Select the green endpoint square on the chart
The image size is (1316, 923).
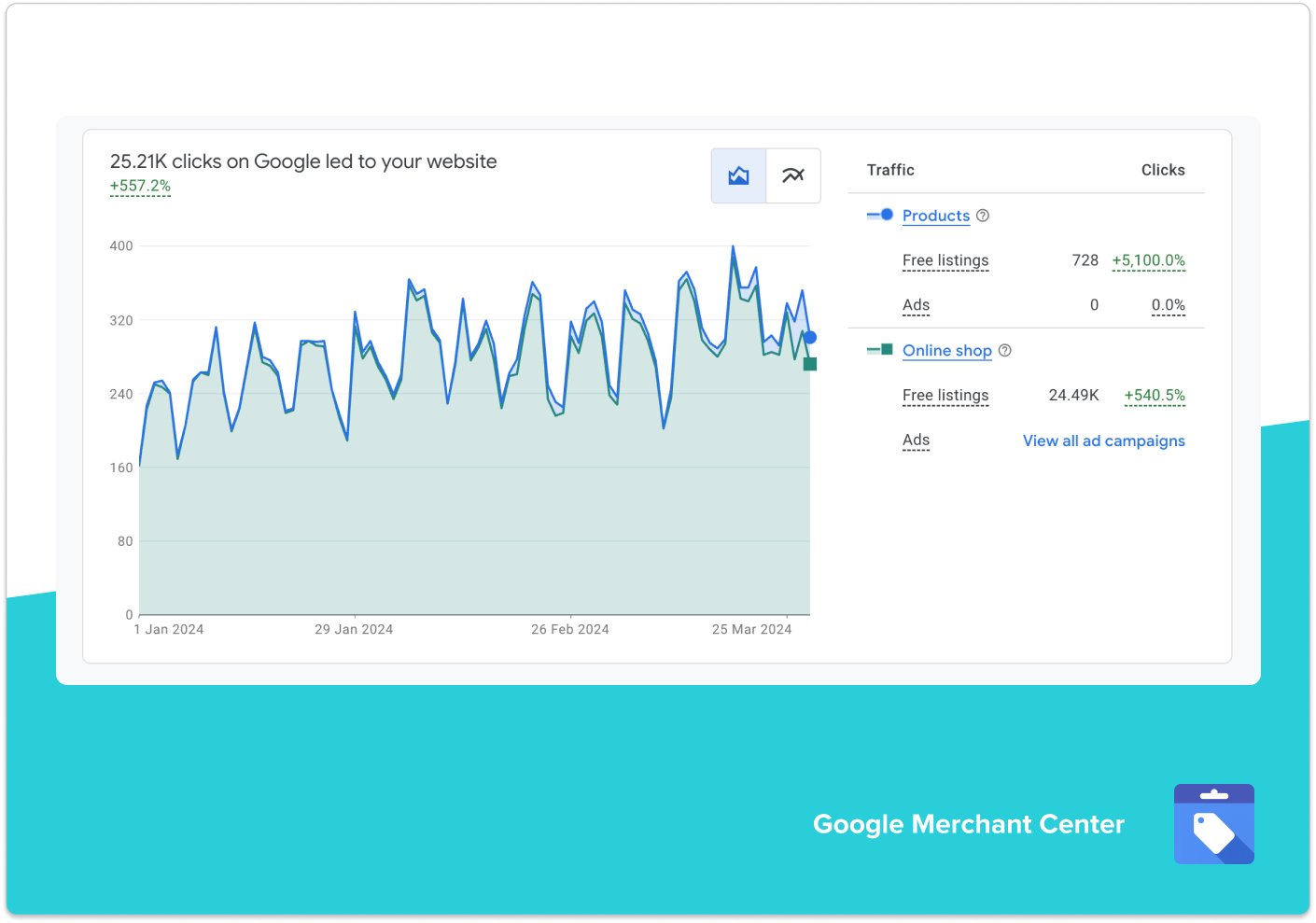[x=808, y=365]
